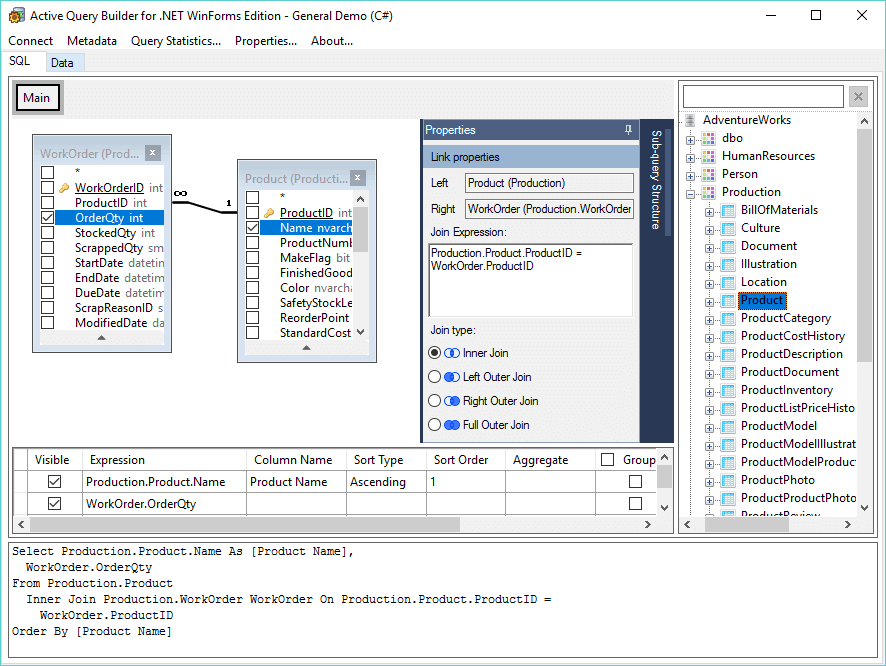This screenshot has width=886, height=666.
Task: Click the AdventureWorks database icon
Action: click(690, 120)
